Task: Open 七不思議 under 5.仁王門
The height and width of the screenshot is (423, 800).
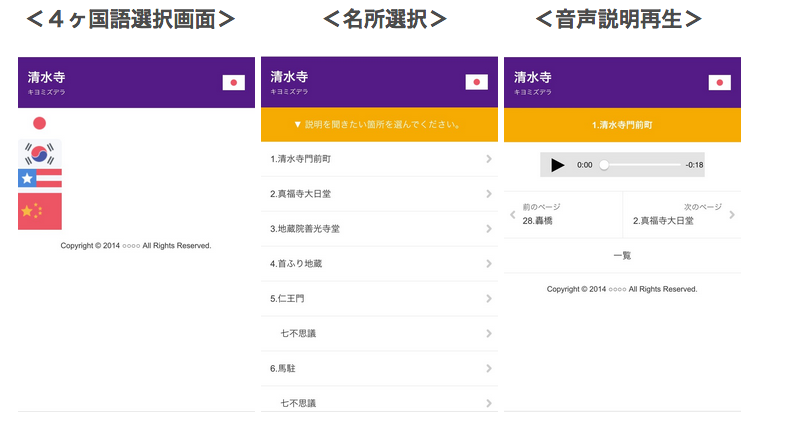Action: click(x=378, y=333)
